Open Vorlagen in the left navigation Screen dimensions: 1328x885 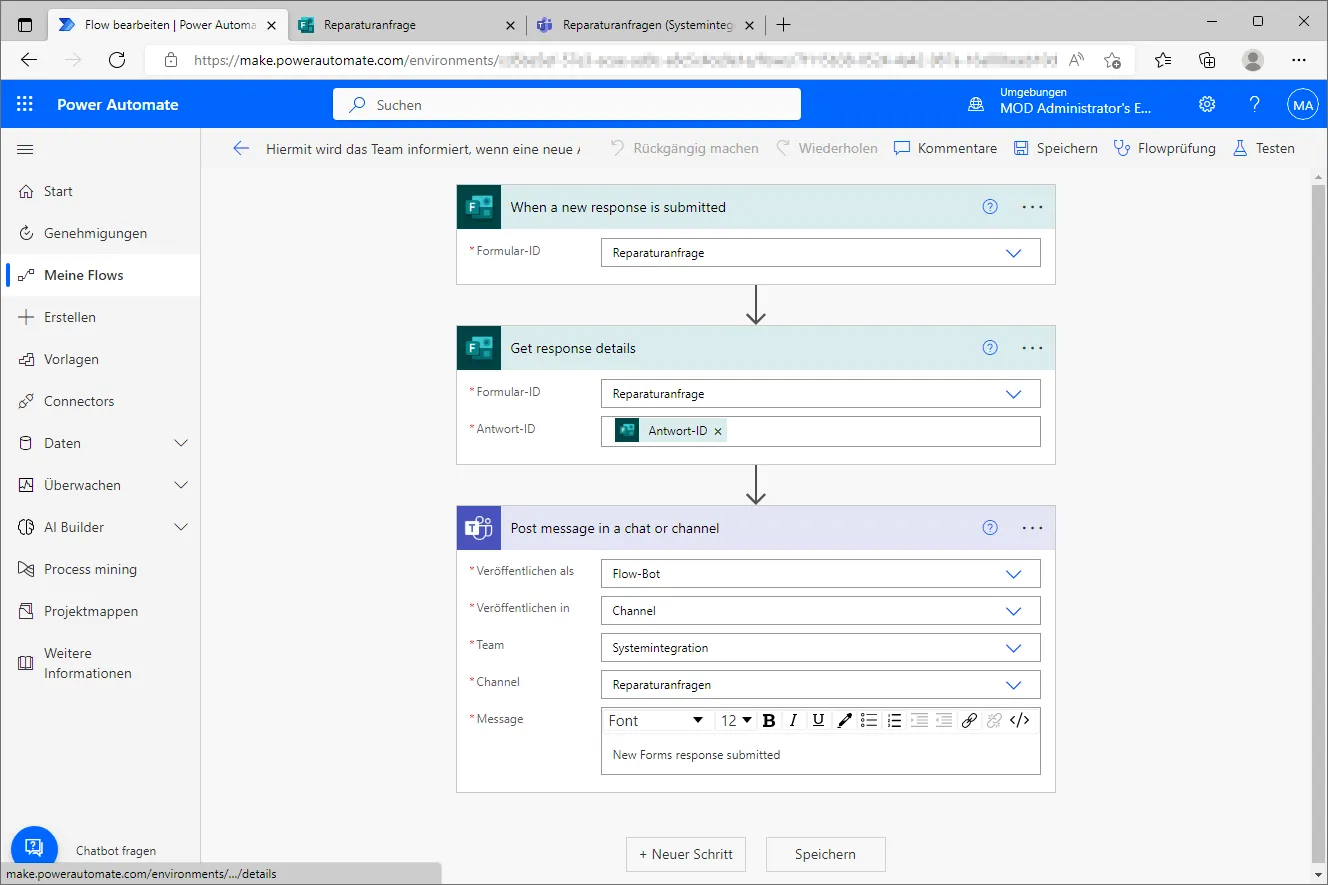pos(100,359)
